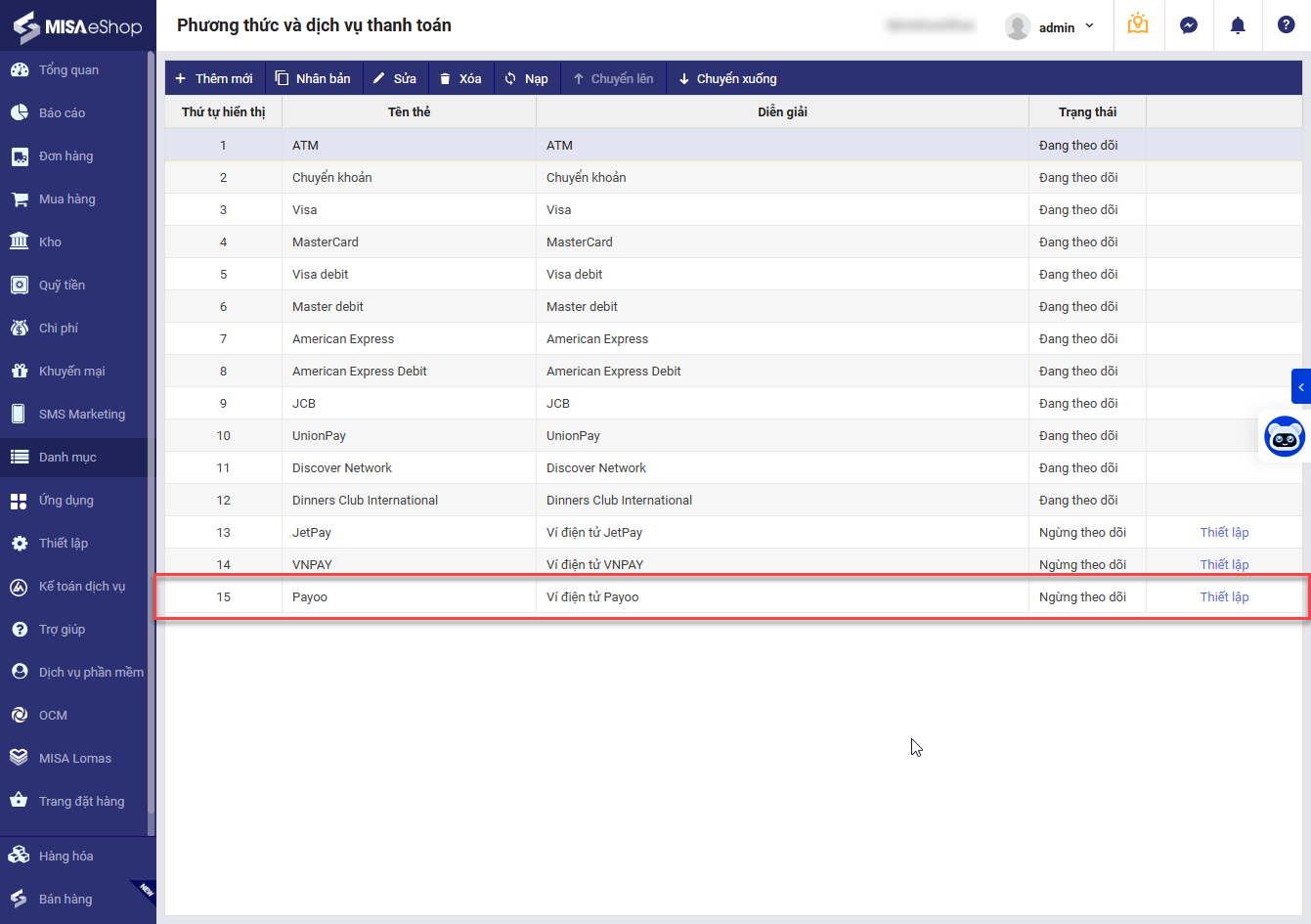Click the Sửa edit button
The height and width of the screenshot is (924, 1311).
click(395, 78)
